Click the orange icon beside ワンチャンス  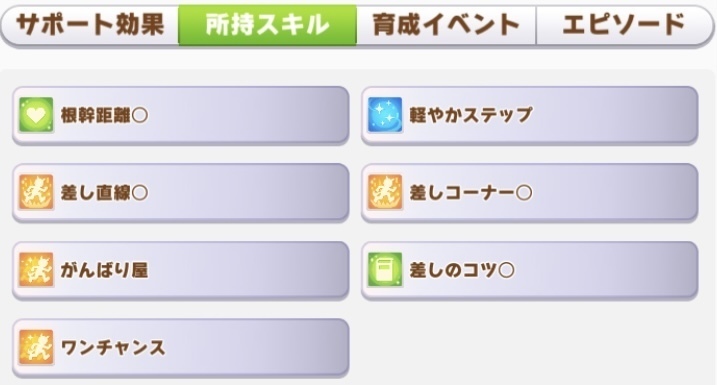point(37,348)
